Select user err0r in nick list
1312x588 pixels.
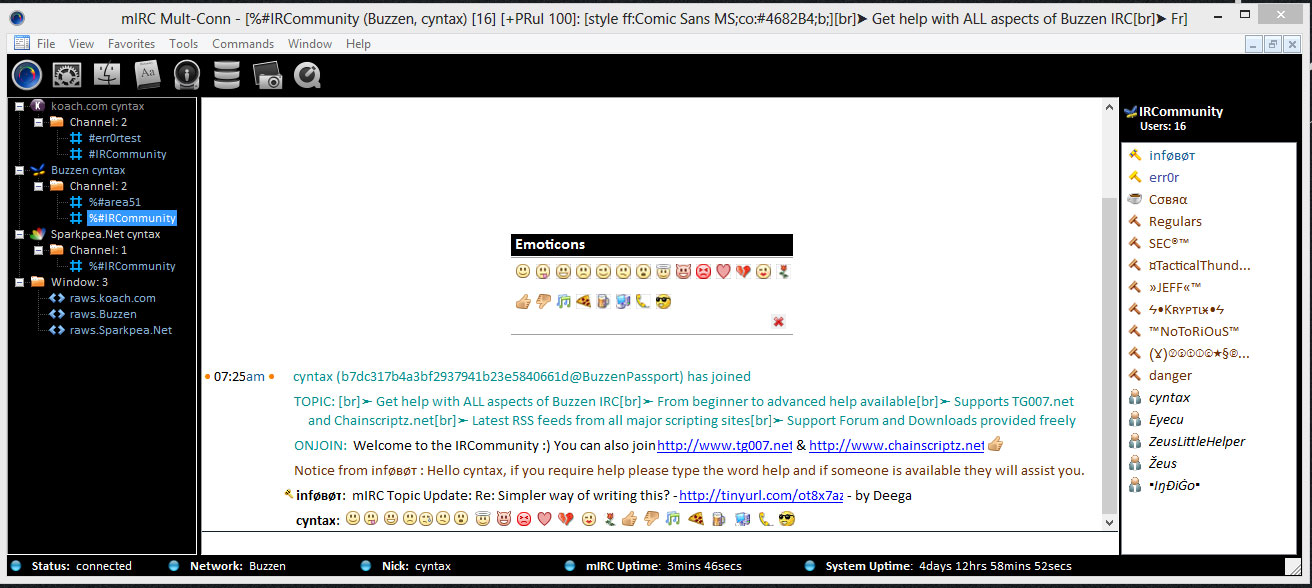(1164, 177)
